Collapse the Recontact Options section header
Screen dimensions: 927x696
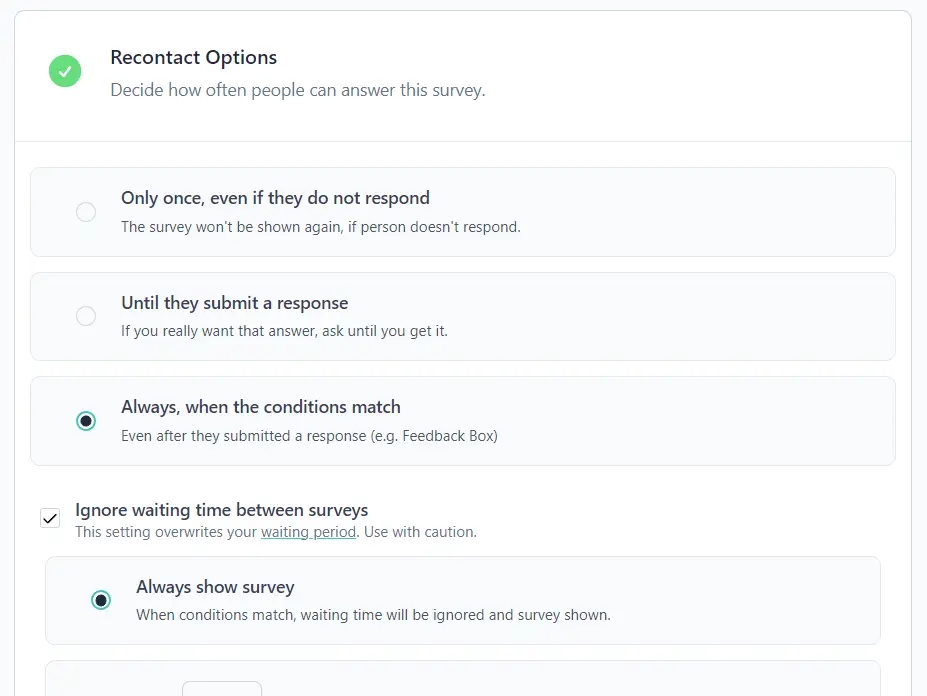point(463,76)
